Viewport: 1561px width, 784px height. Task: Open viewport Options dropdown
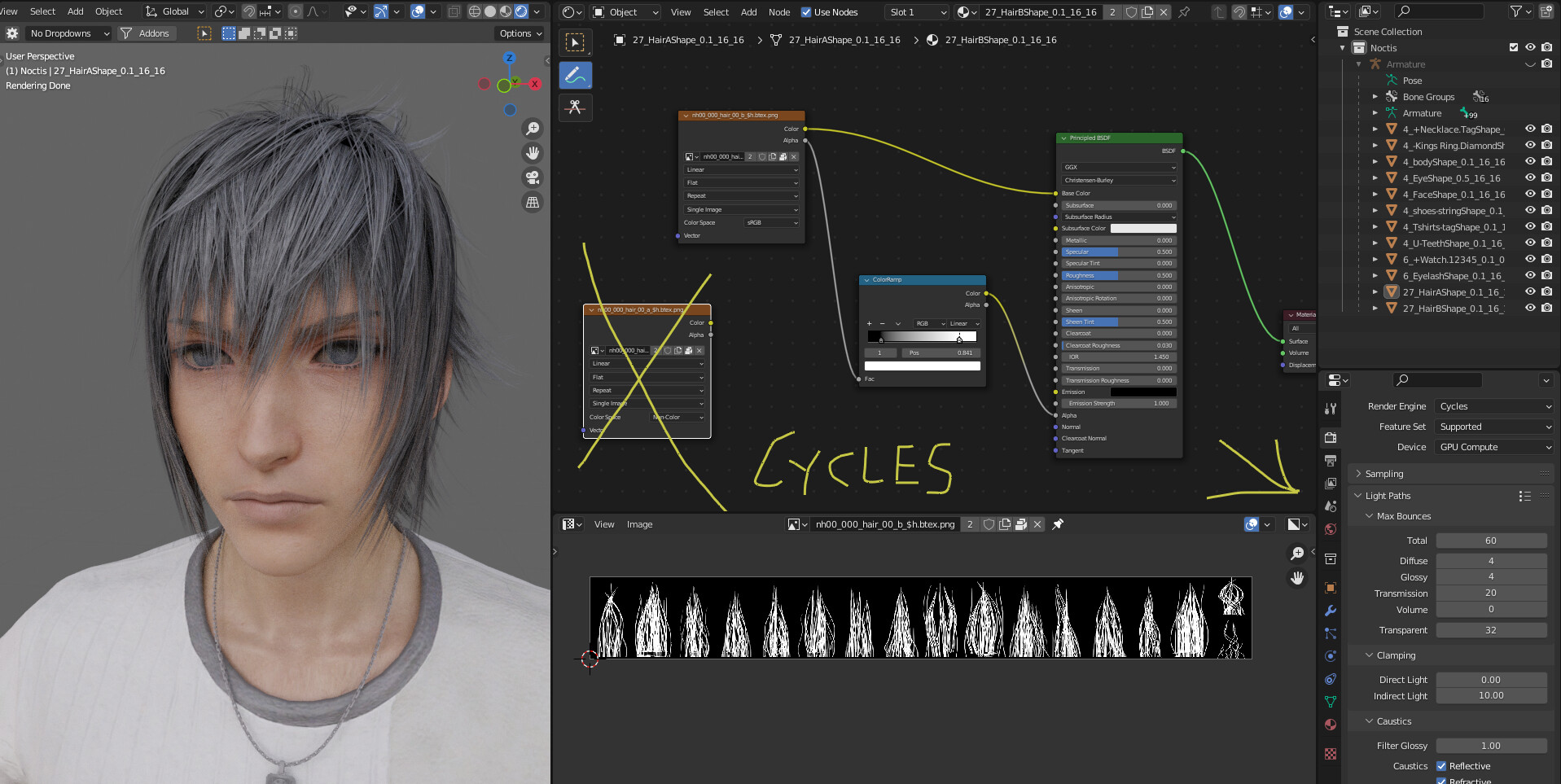tap(520, 33)
